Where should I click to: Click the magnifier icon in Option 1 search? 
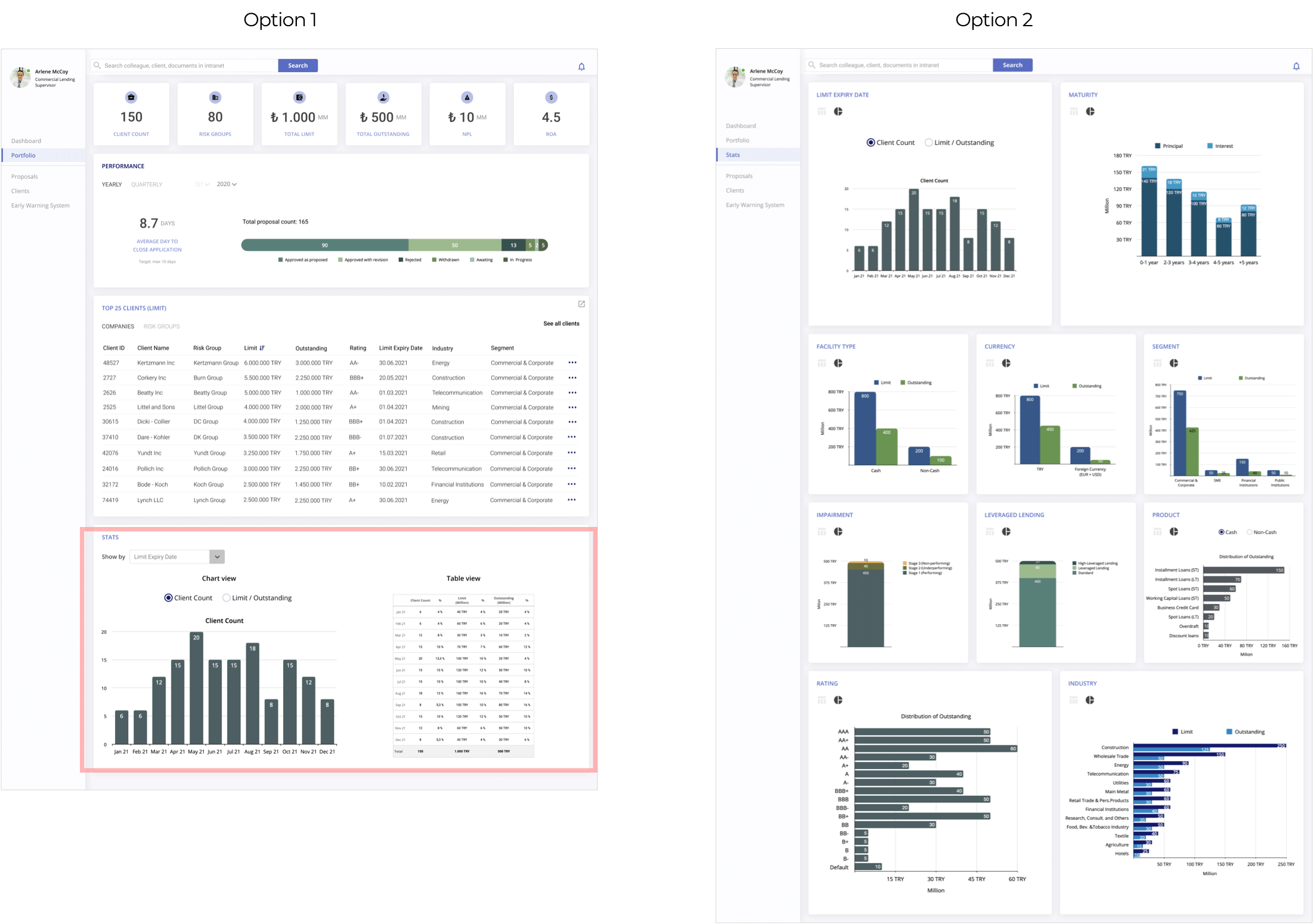[97, 66]
